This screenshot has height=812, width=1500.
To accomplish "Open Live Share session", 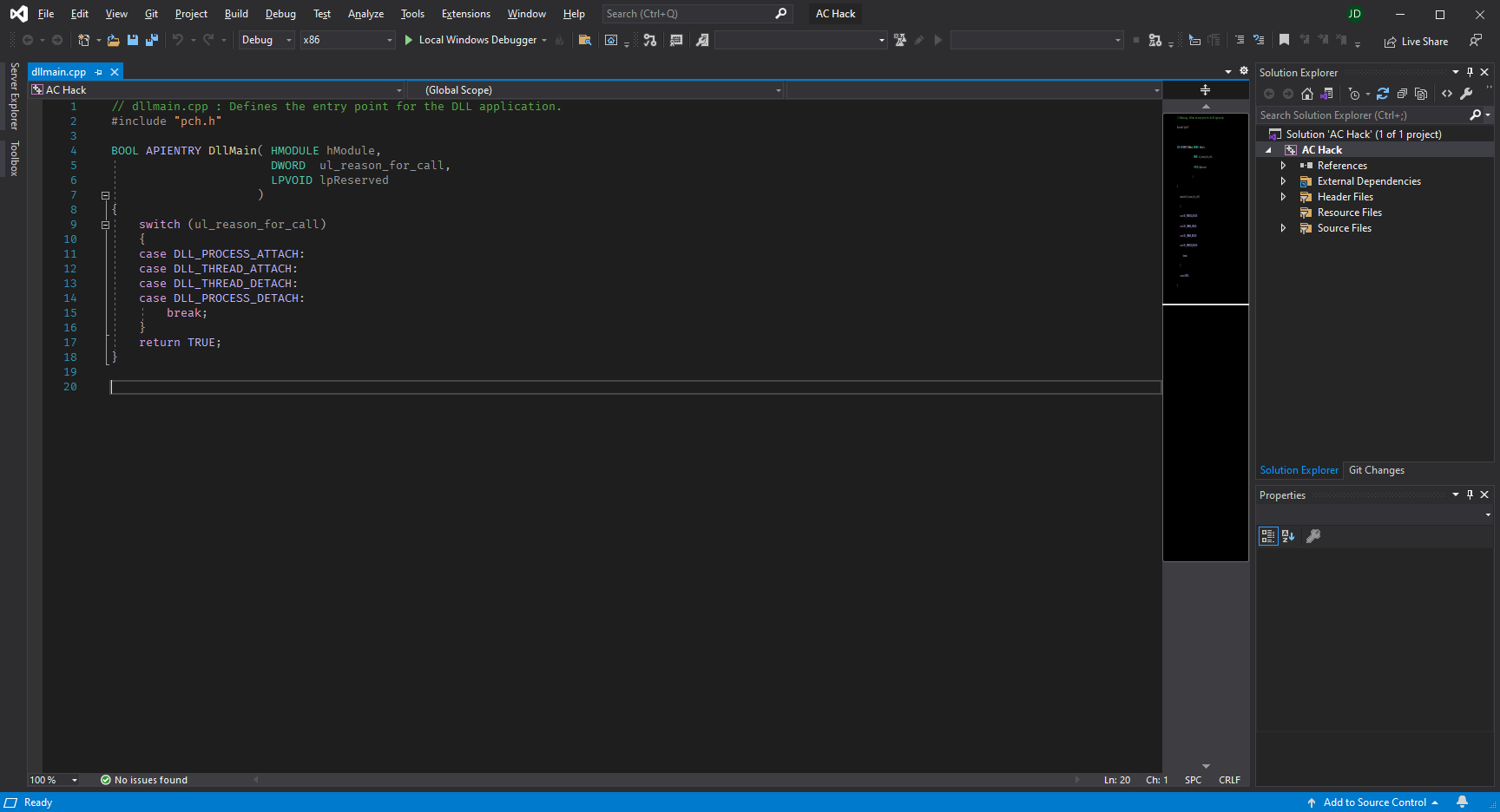I will pos(1416,41).
